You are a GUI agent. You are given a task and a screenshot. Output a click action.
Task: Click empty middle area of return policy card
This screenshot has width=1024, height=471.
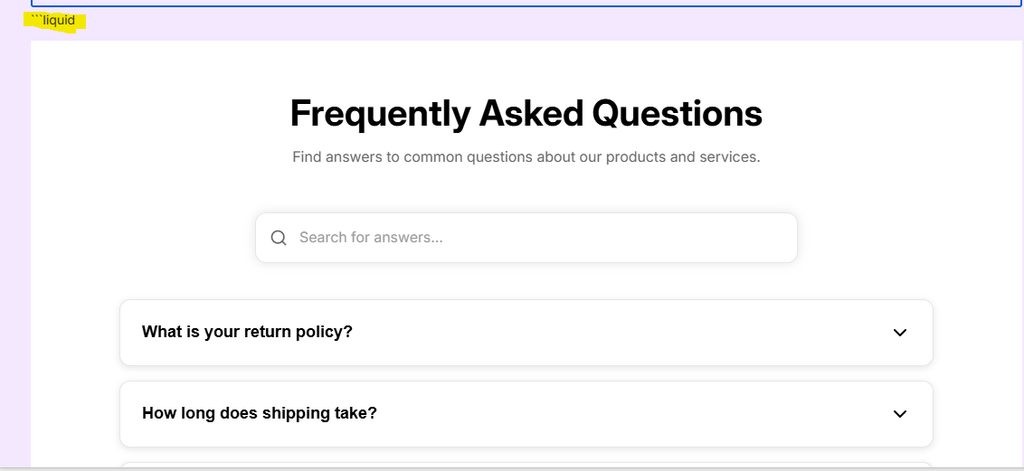[x=620, y=332]
